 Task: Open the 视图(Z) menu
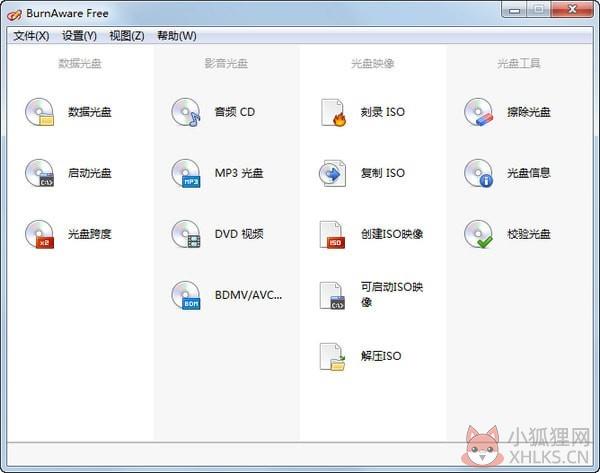click(x=127, y=36)
